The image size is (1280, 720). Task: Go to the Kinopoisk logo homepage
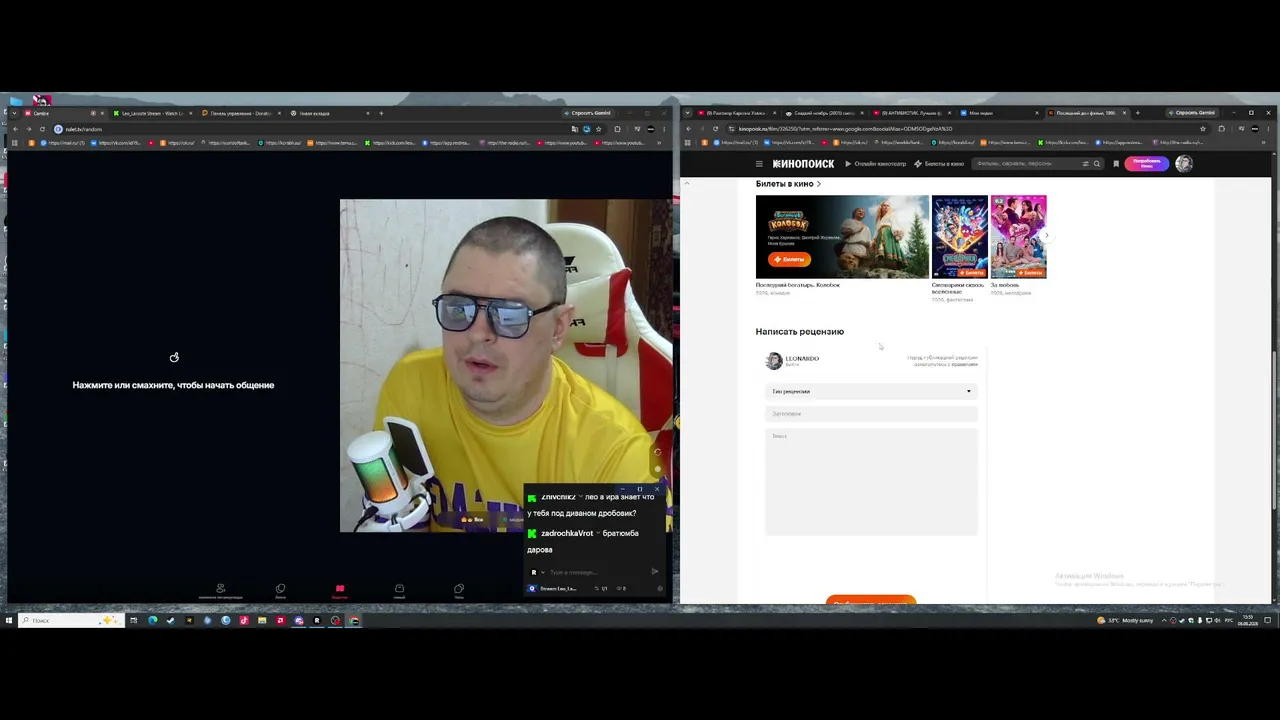[x=803, y=164]
